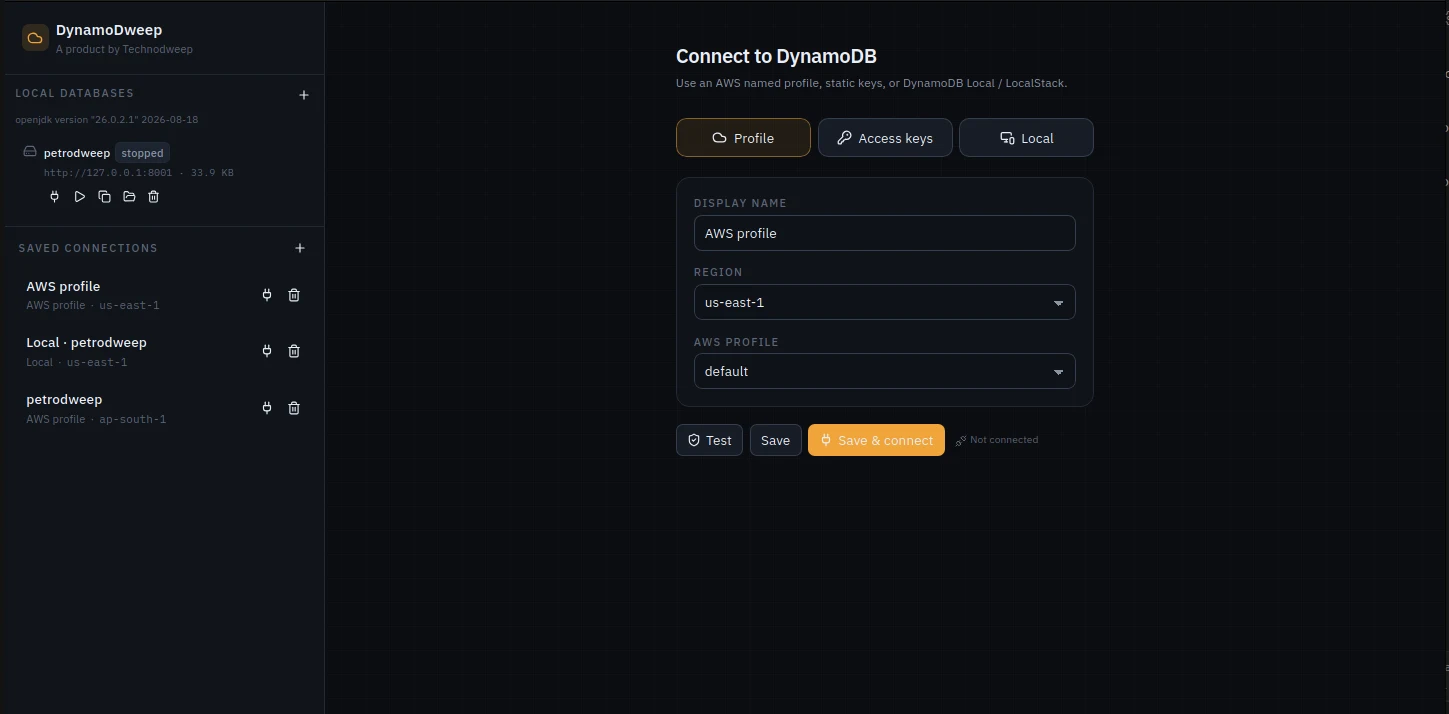Viewport: 1449px width, 714px height.
Task: Click the Connect to DynamoDB heading
Action: [776, 57]
